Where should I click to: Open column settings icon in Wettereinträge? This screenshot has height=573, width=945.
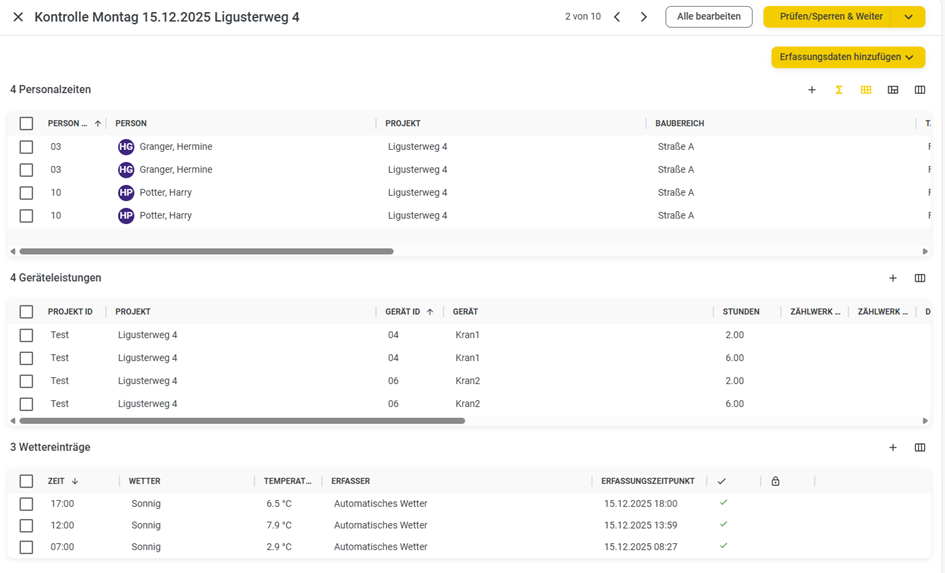[920, 448]
